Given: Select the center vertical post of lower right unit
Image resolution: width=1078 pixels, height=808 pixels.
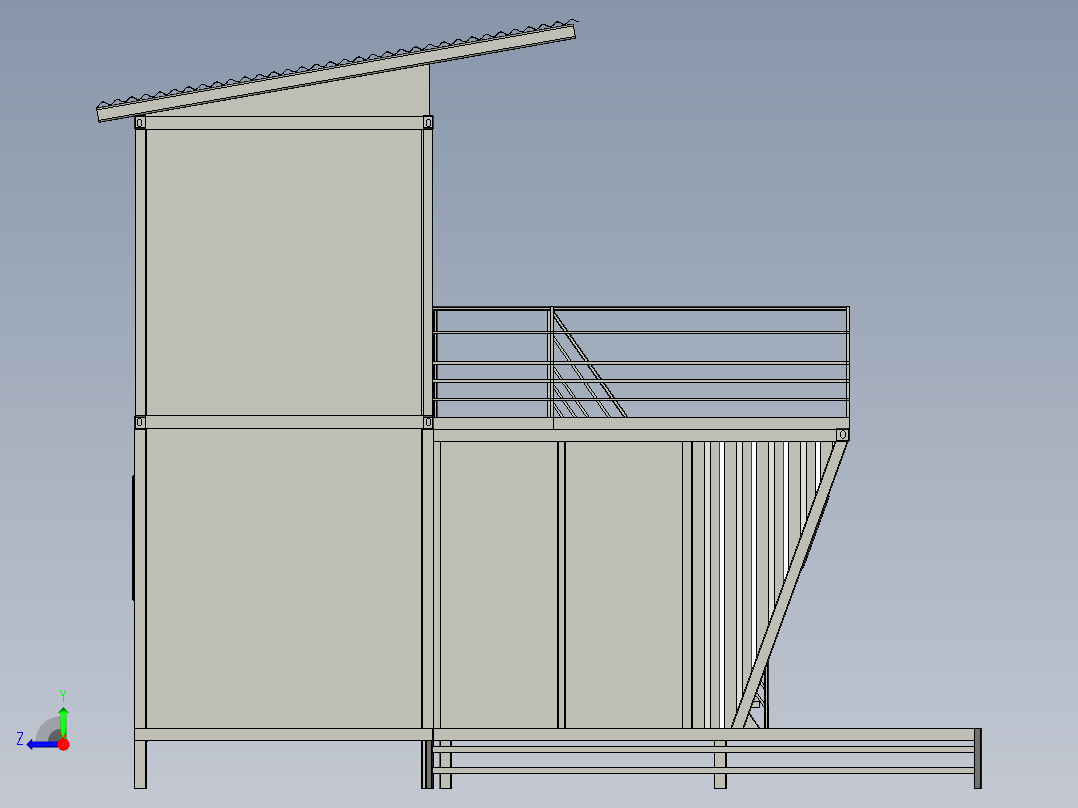Looking at the screenshot, I should tap(561, 585).
